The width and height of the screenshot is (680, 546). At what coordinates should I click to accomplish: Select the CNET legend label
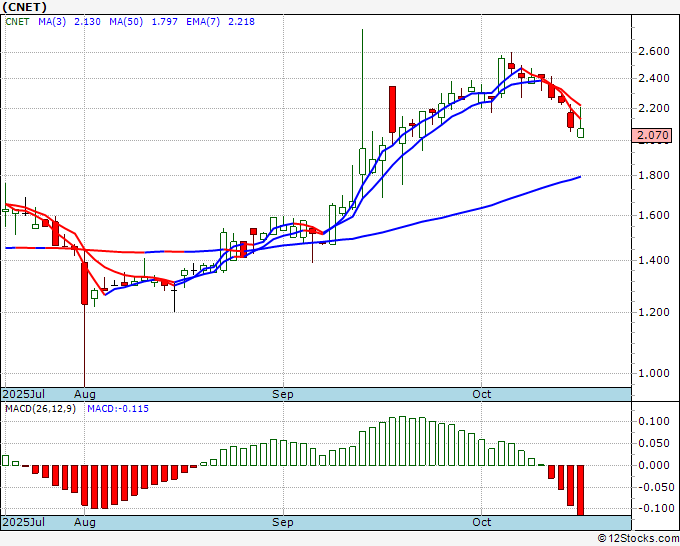tap(17, 22)
